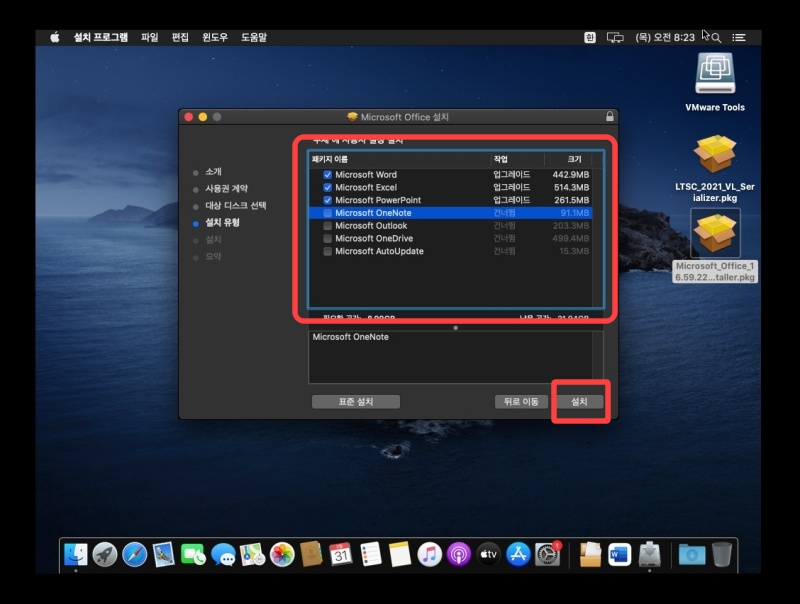Viewport: 800px width, 604px height.
Task: Click Microsoft OneNote description text
Action: click(351, 337)
